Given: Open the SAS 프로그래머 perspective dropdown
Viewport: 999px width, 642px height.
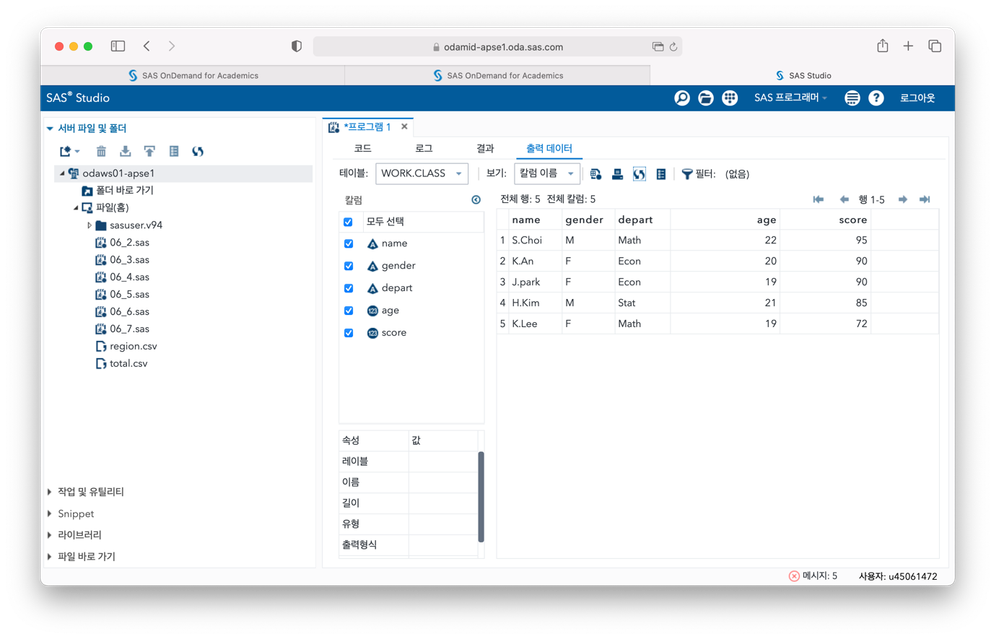Looking at the screenshot, I should click(790, 98).
